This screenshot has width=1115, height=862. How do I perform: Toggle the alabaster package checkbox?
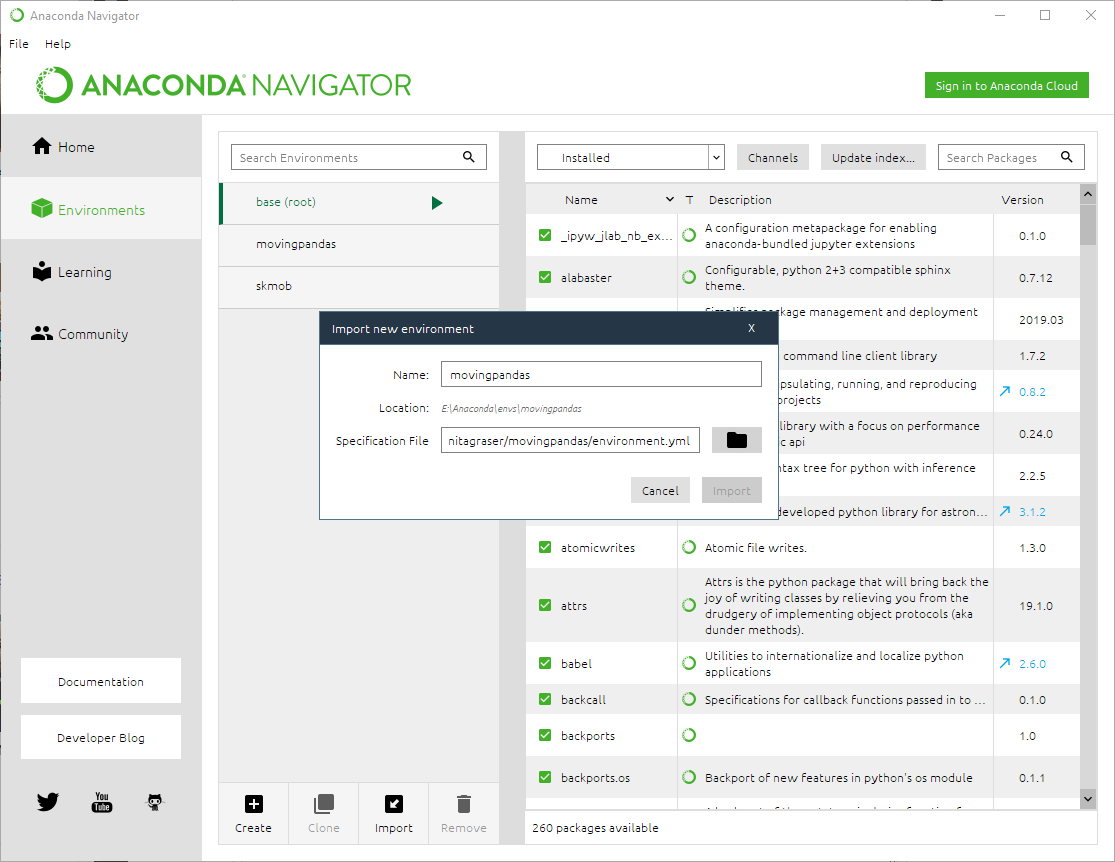tap(545, 277)
